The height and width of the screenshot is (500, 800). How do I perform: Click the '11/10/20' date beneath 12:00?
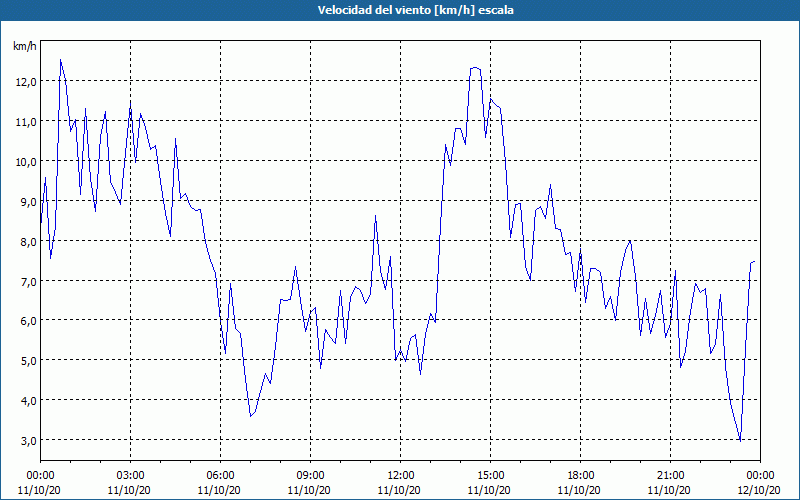(x=401, y=490)
